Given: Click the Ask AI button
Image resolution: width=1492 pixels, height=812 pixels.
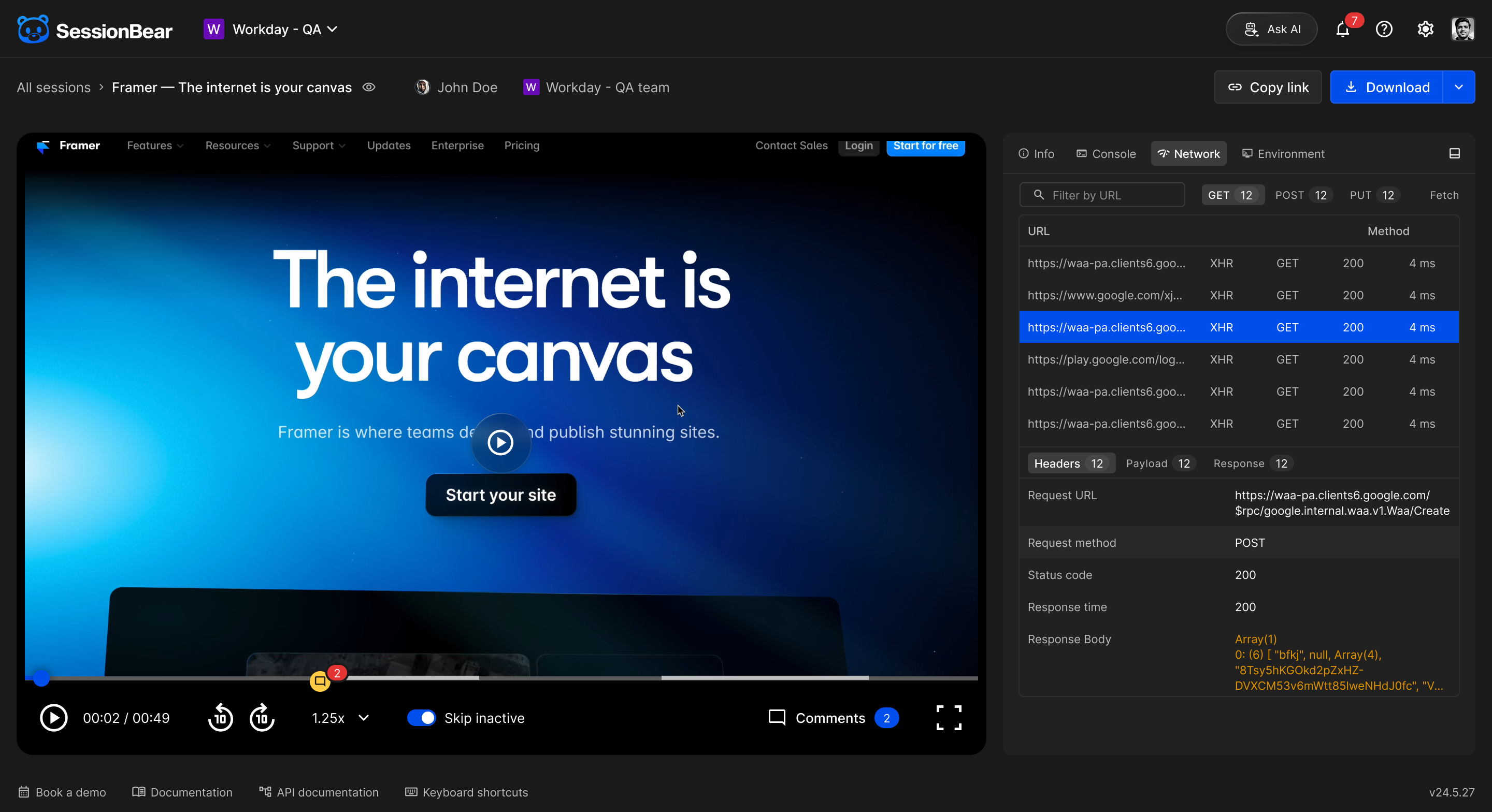Looking at the screenshot, I should [1272, 30].
